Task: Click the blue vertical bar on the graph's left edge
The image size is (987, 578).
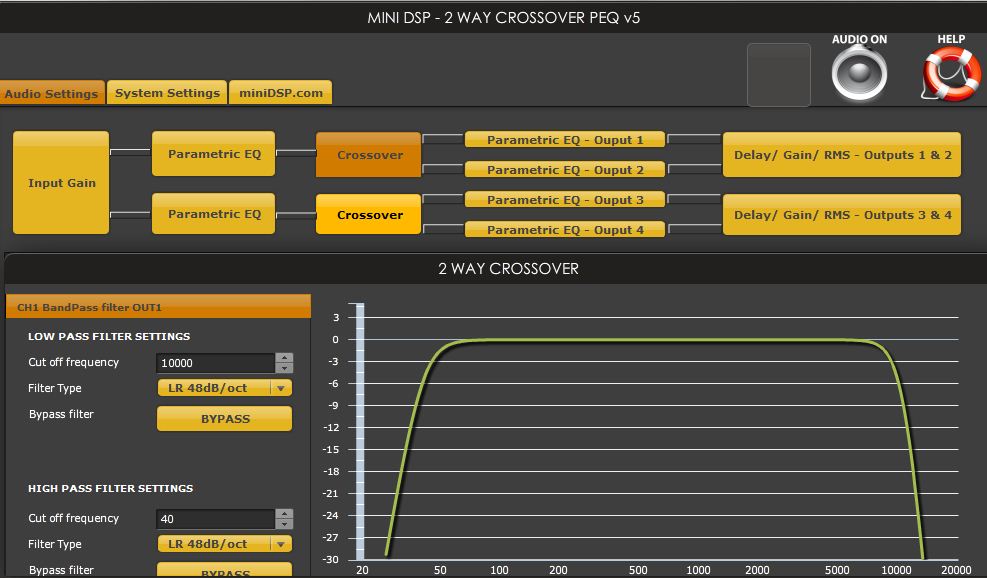Action: [x=360, y=432]
